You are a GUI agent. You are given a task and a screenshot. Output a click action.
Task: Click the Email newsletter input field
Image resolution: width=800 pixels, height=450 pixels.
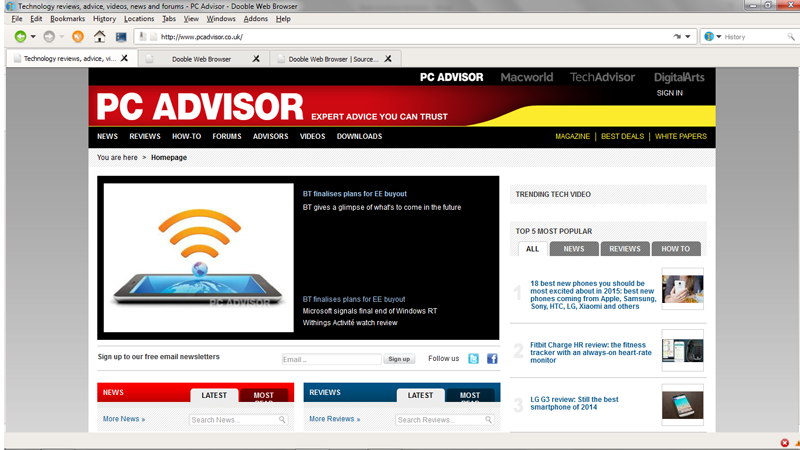(331, 359)
